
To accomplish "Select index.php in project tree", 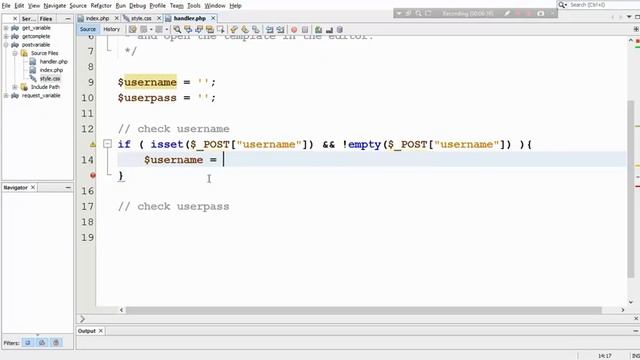I will coord(51,70).
